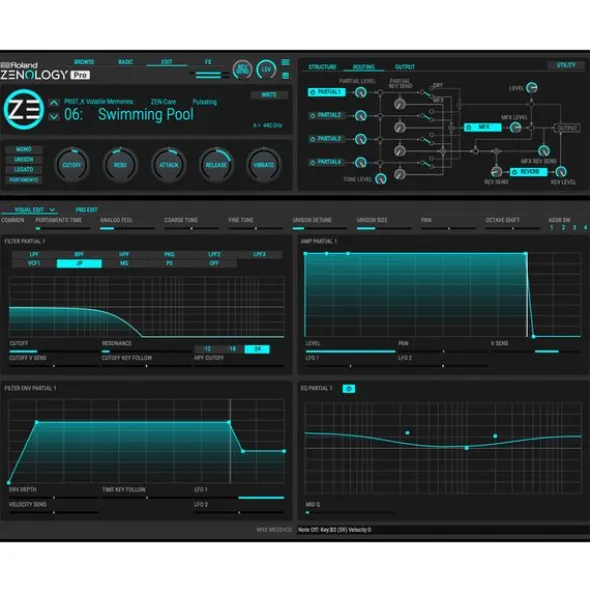Select the -12 filter slope
Viewport: 590px width, 591px height.
pos(207,349)
